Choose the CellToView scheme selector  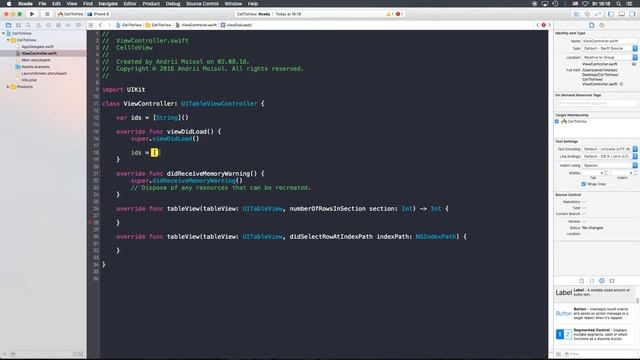[x=71, y=14]
